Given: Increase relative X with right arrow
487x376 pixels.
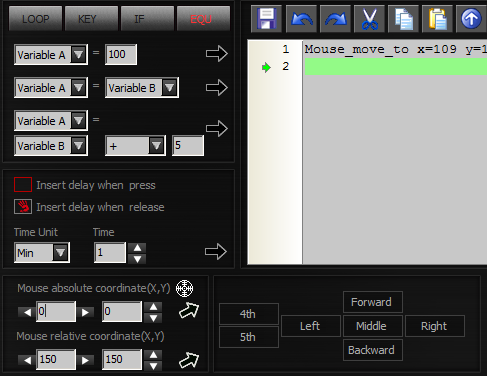Looking at the screenshot, I should point(85,360).
